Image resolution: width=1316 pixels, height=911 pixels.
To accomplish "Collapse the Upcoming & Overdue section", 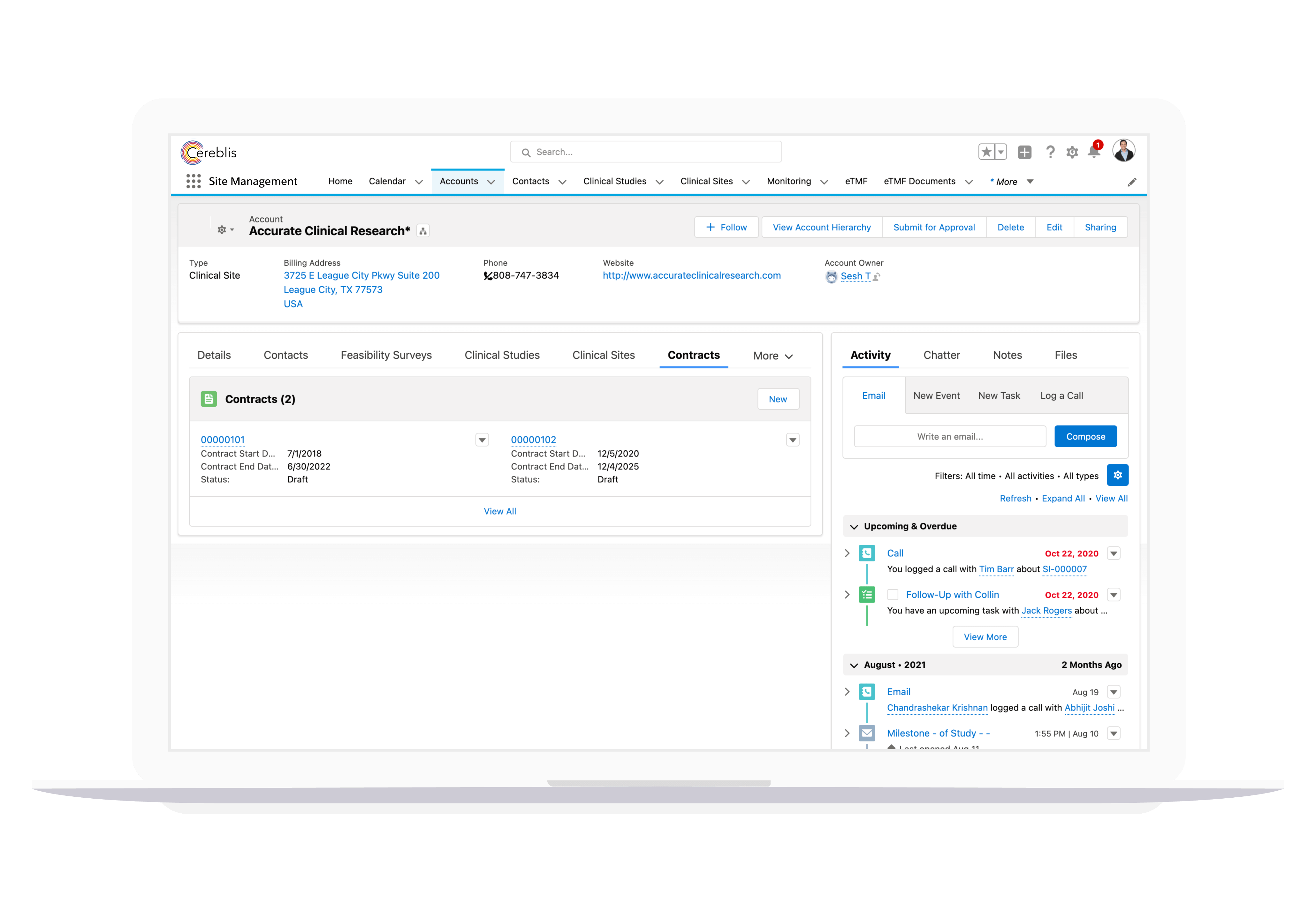I will [x=854, y=527].
